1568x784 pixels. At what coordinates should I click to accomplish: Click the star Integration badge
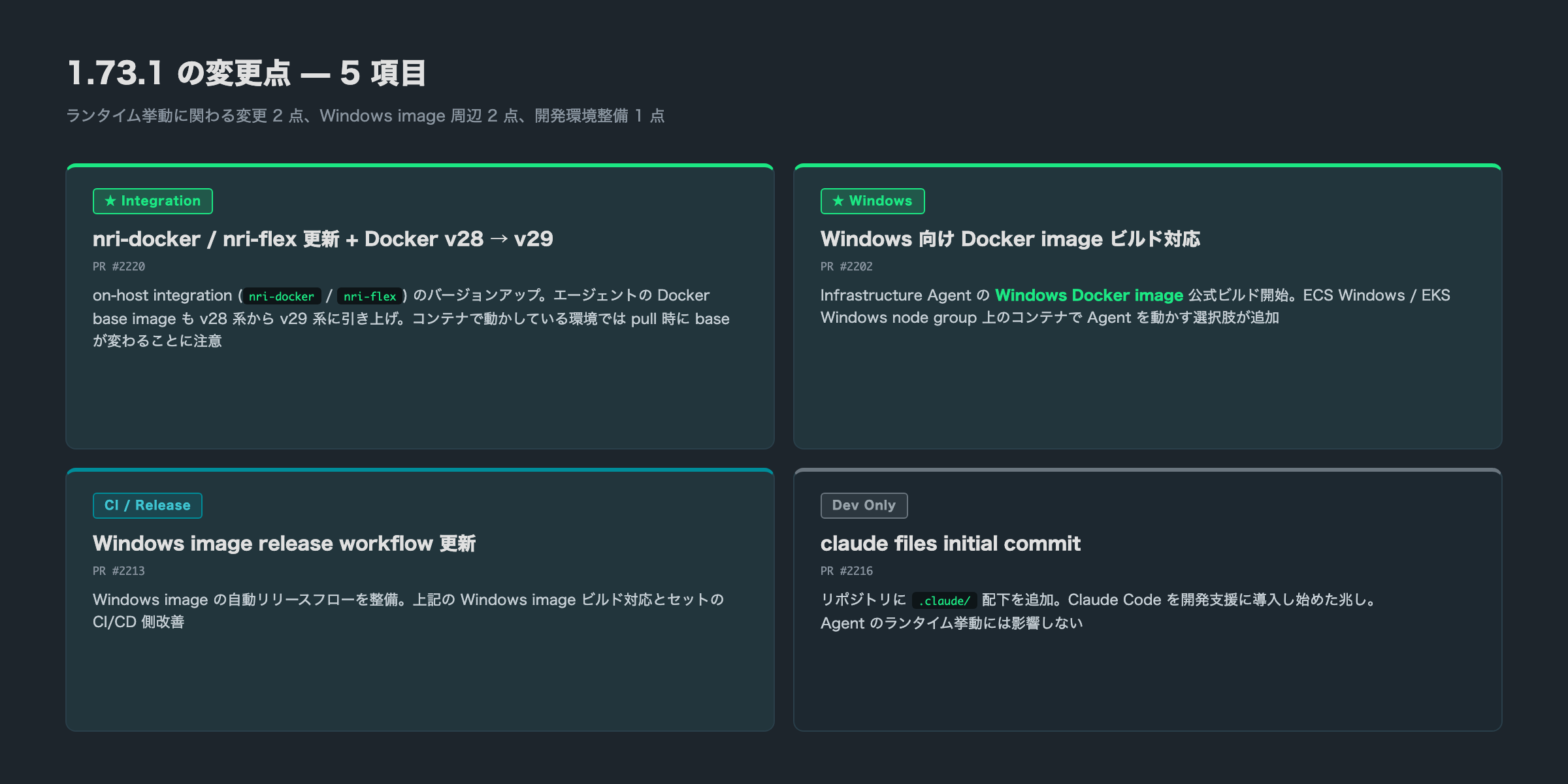[152, 201]
